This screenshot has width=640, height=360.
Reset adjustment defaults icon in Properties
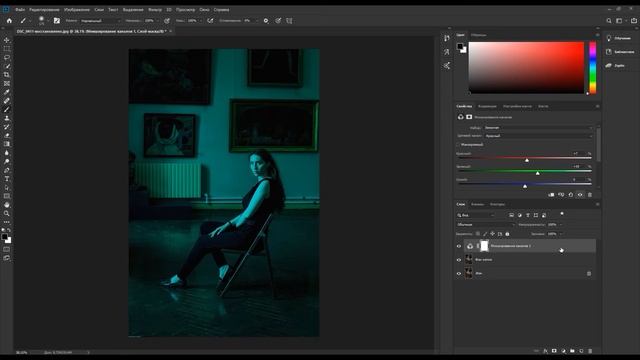(571, 195)
